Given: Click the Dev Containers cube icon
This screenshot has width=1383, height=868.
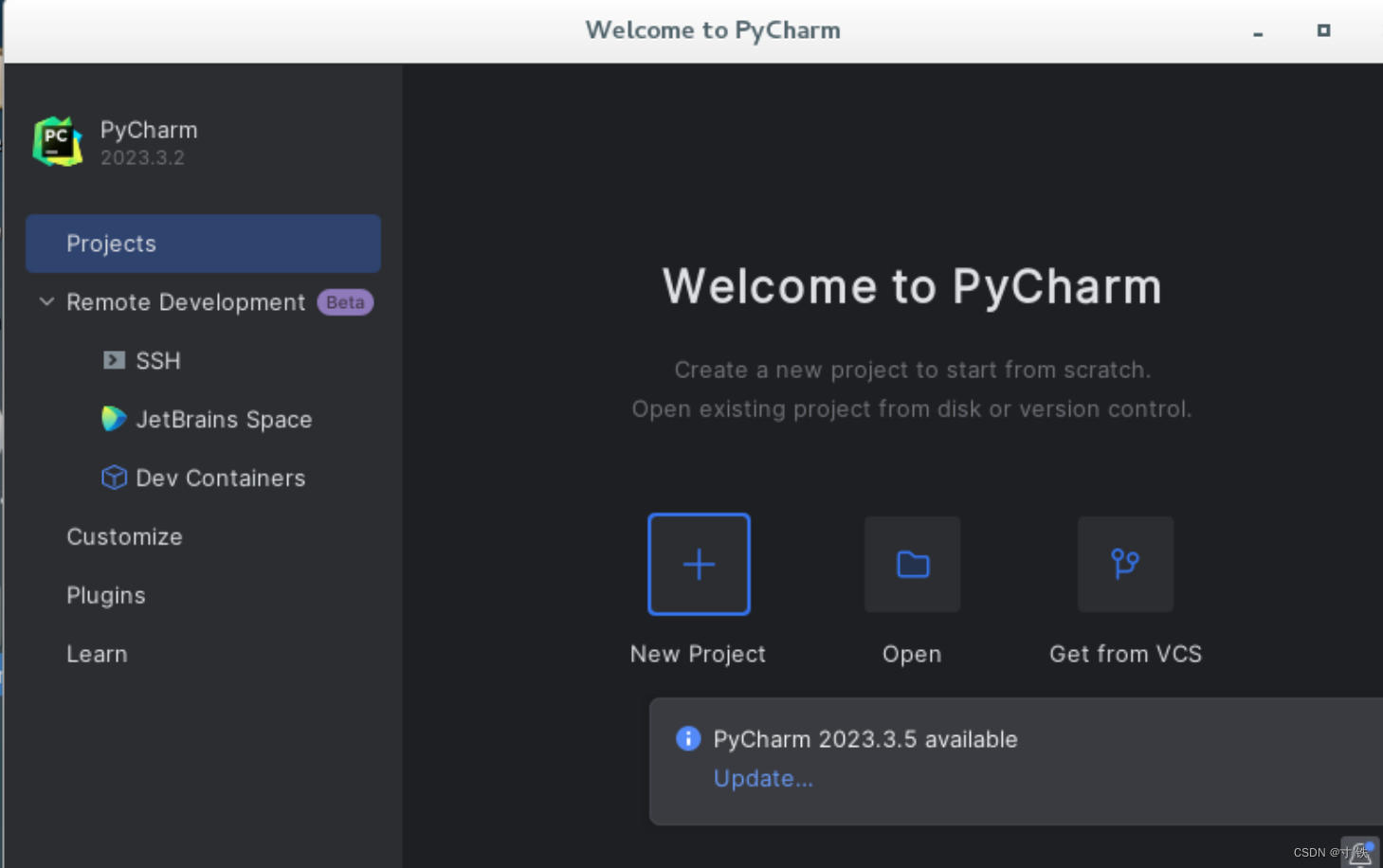Looking at the screenshot, I should [114, 478].
